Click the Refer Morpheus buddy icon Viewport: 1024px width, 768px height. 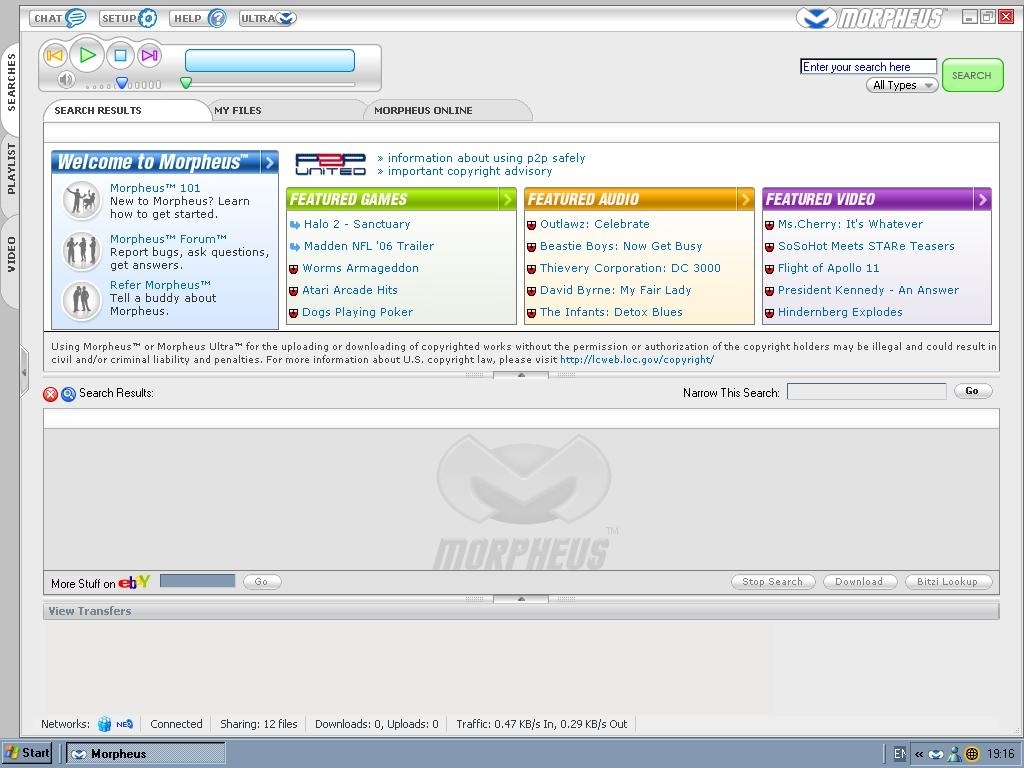point(82,300)
